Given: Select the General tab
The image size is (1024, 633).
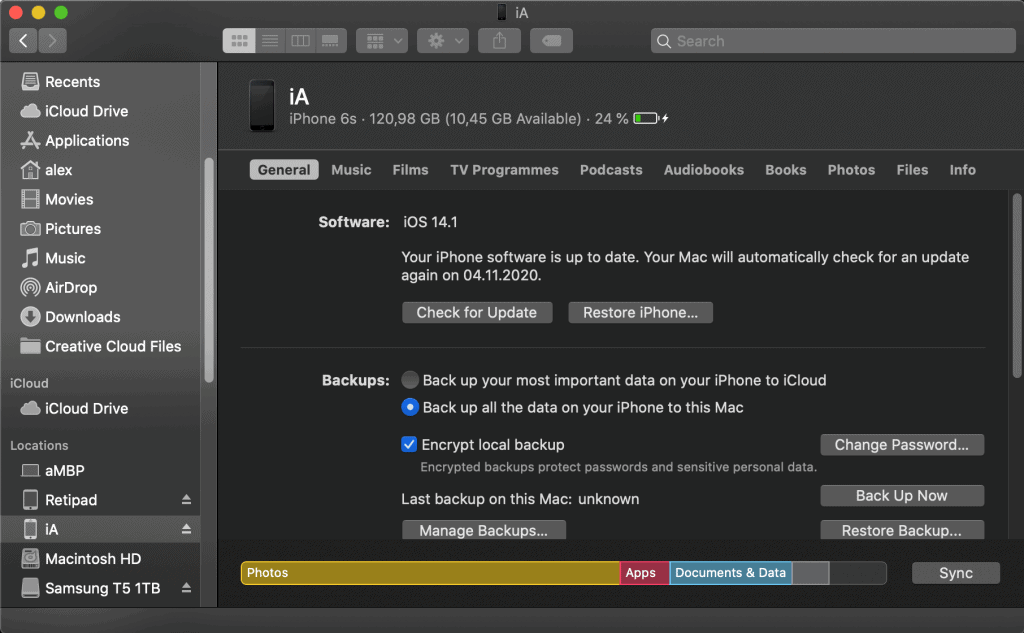Looking at the screenshot, I should 284,170.
